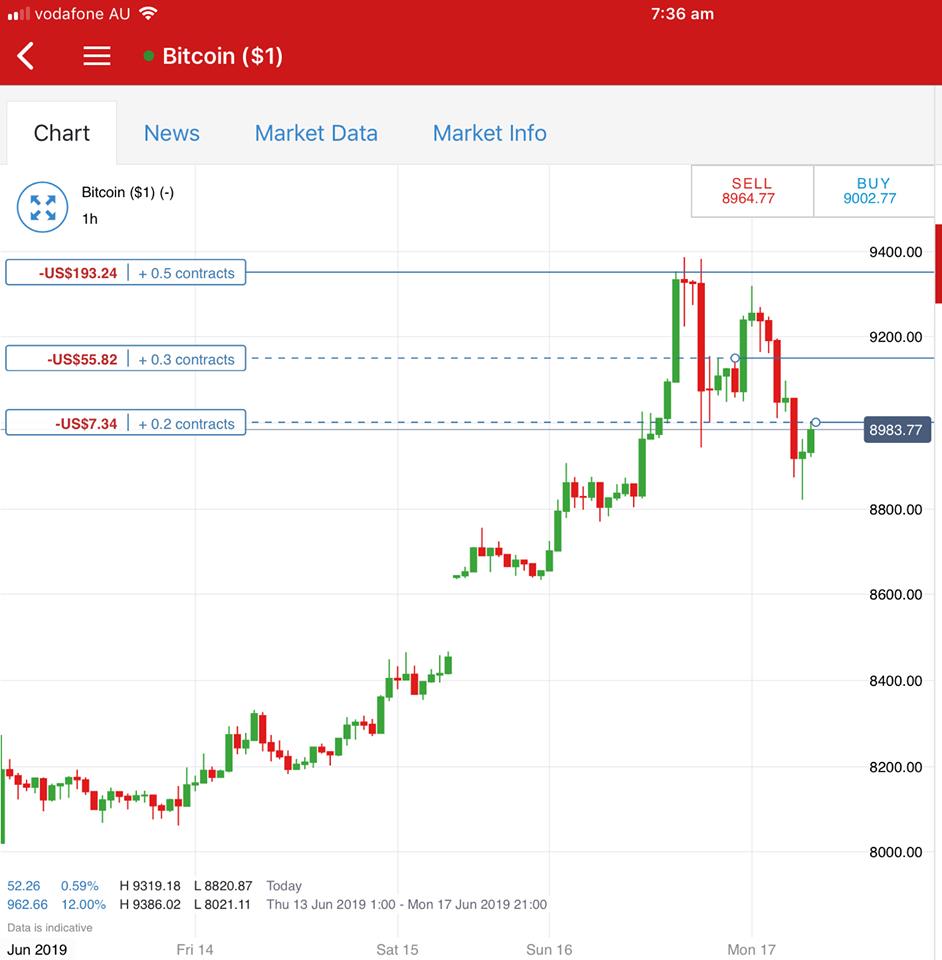
Task: Tap the 0.2 contracts order line marker
Action: click(815, 422)
